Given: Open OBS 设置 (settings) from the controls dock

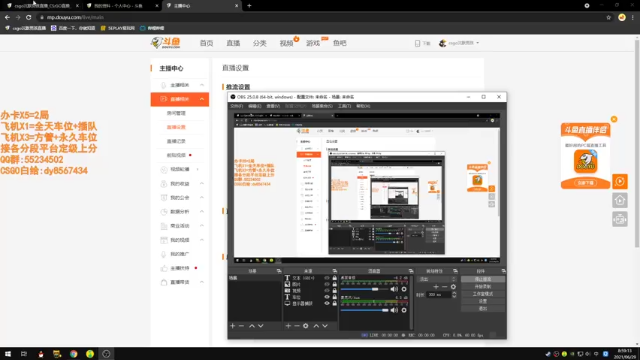Looking at the screenshot, I should click(x=483, y=301).
